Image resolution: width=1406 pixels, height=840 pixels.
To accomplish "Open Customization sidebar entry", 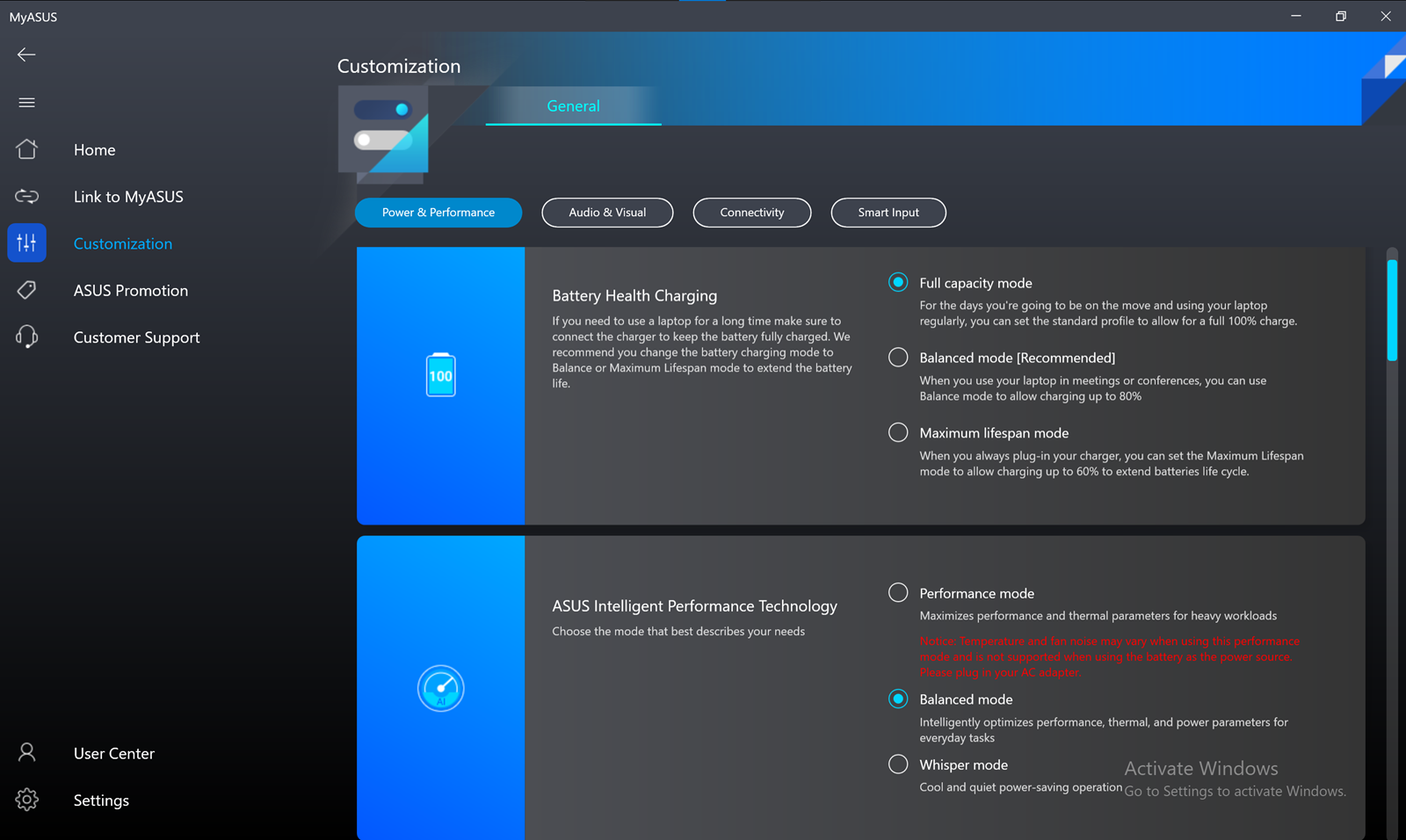I will [123, 244].
